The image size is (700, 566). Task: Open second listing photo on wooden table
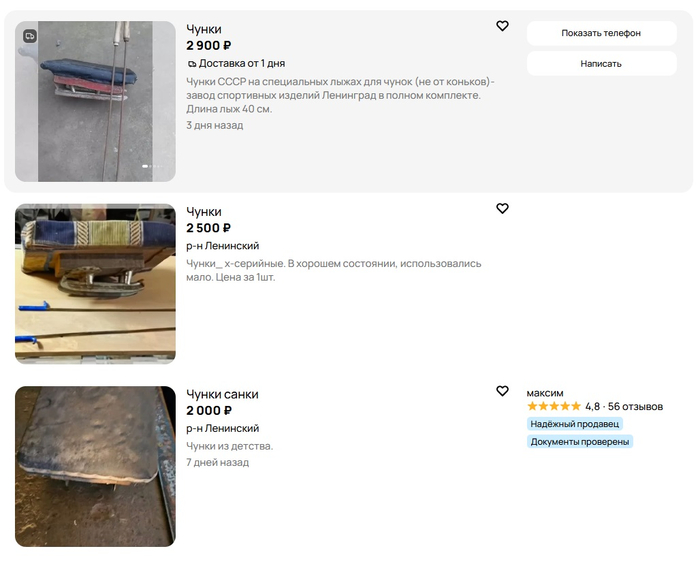point(95,284)
